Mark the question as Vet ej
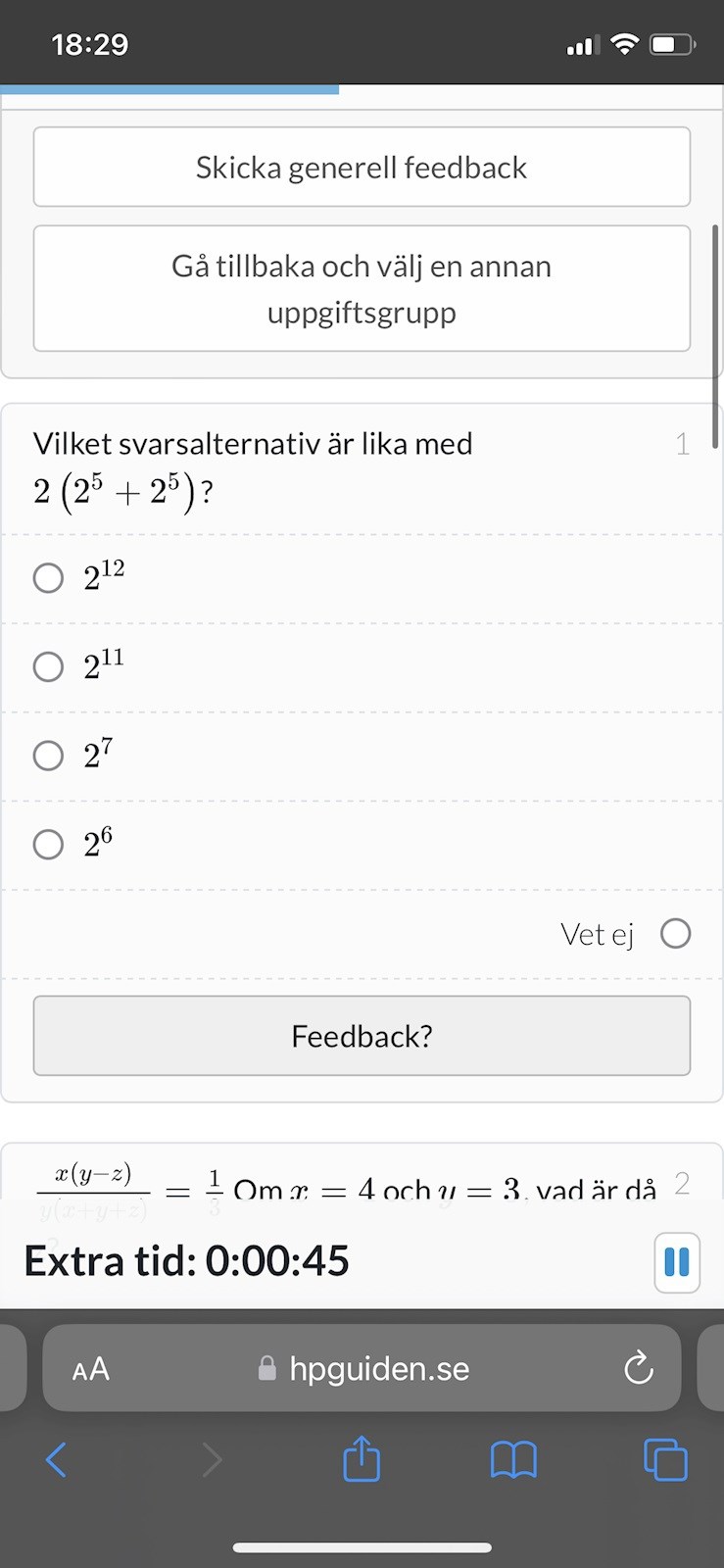Viewport: 724px width, 1568px height. pyautogui.click(x=675, y=934)
